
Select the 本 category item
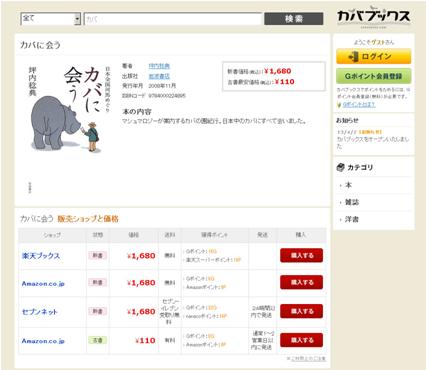348,185
